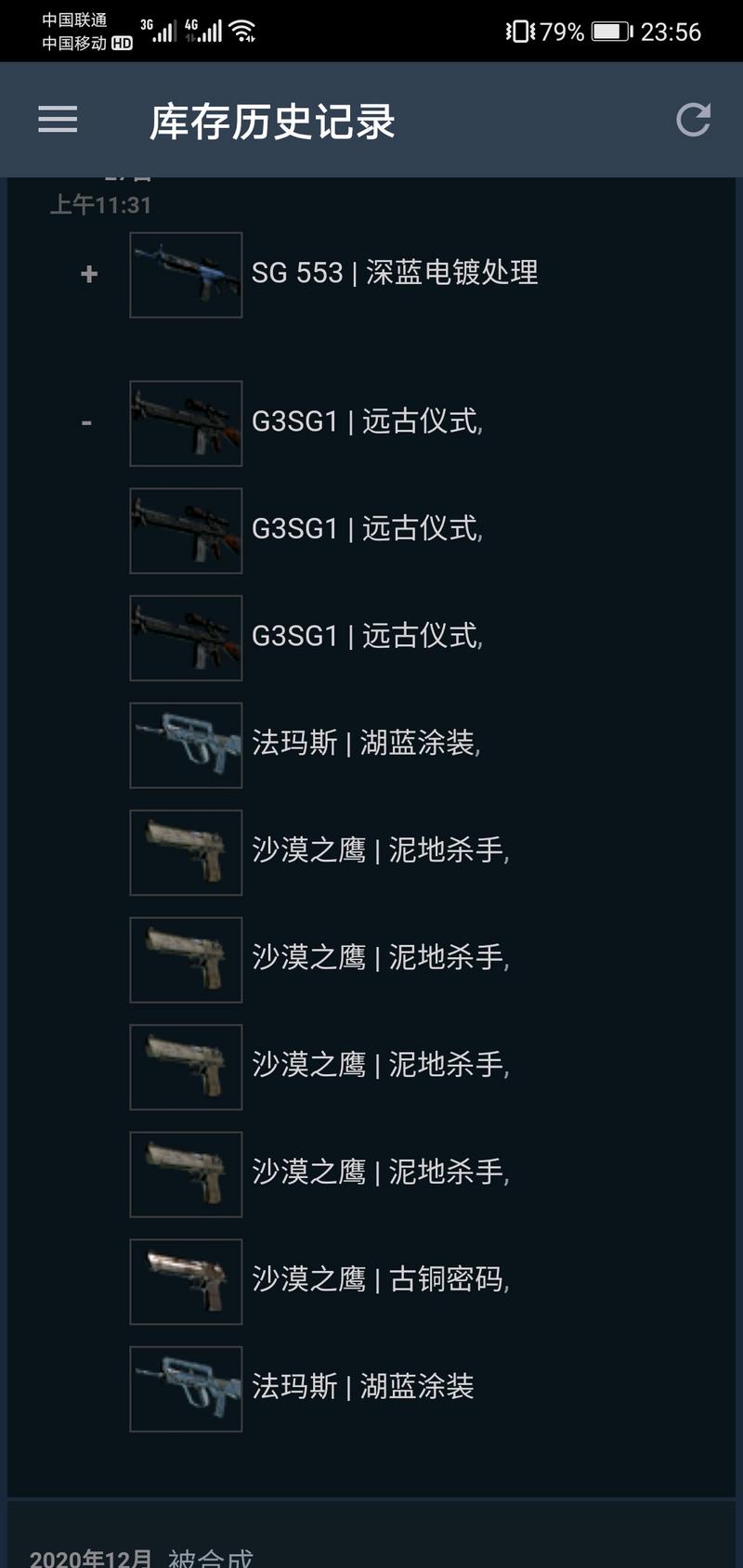This screenshot has height=1568, width=743.
Task: Open SG 553 item thumbnail
Action: click(x=186, y=275)
